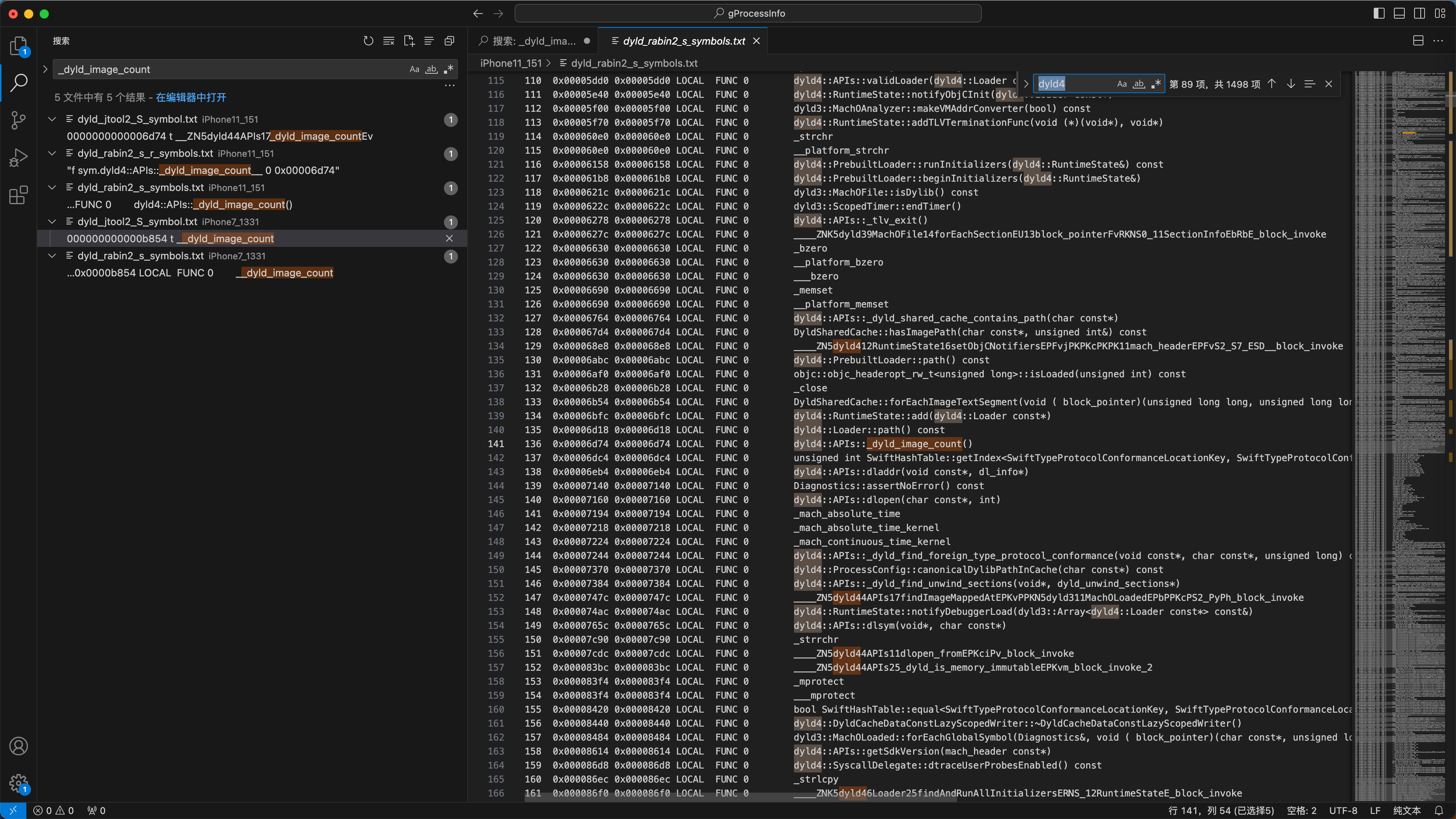Open the Source Control view
The height and width of the screenshot is (819, 1456).
19,120
